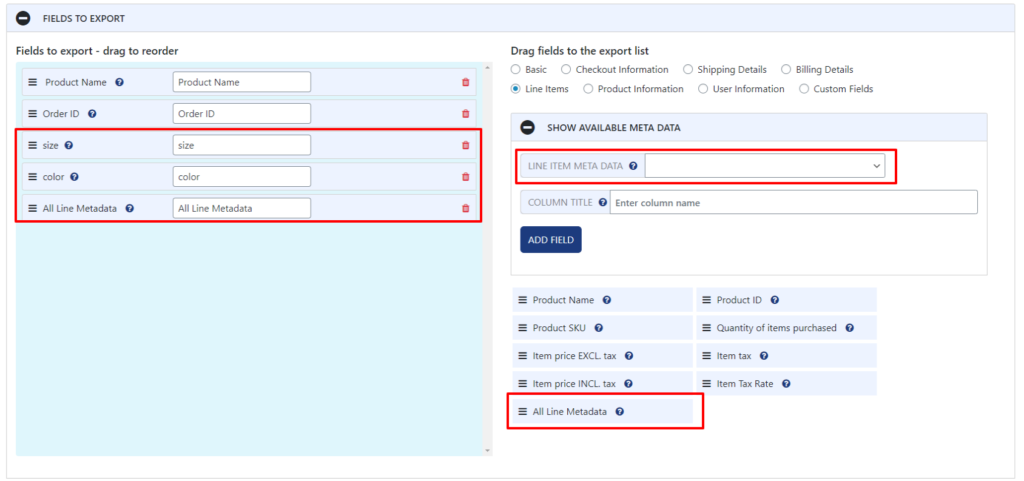Click help icon next to Item Tax Rate
The image size is (1024, 481).
click(786, 384)
